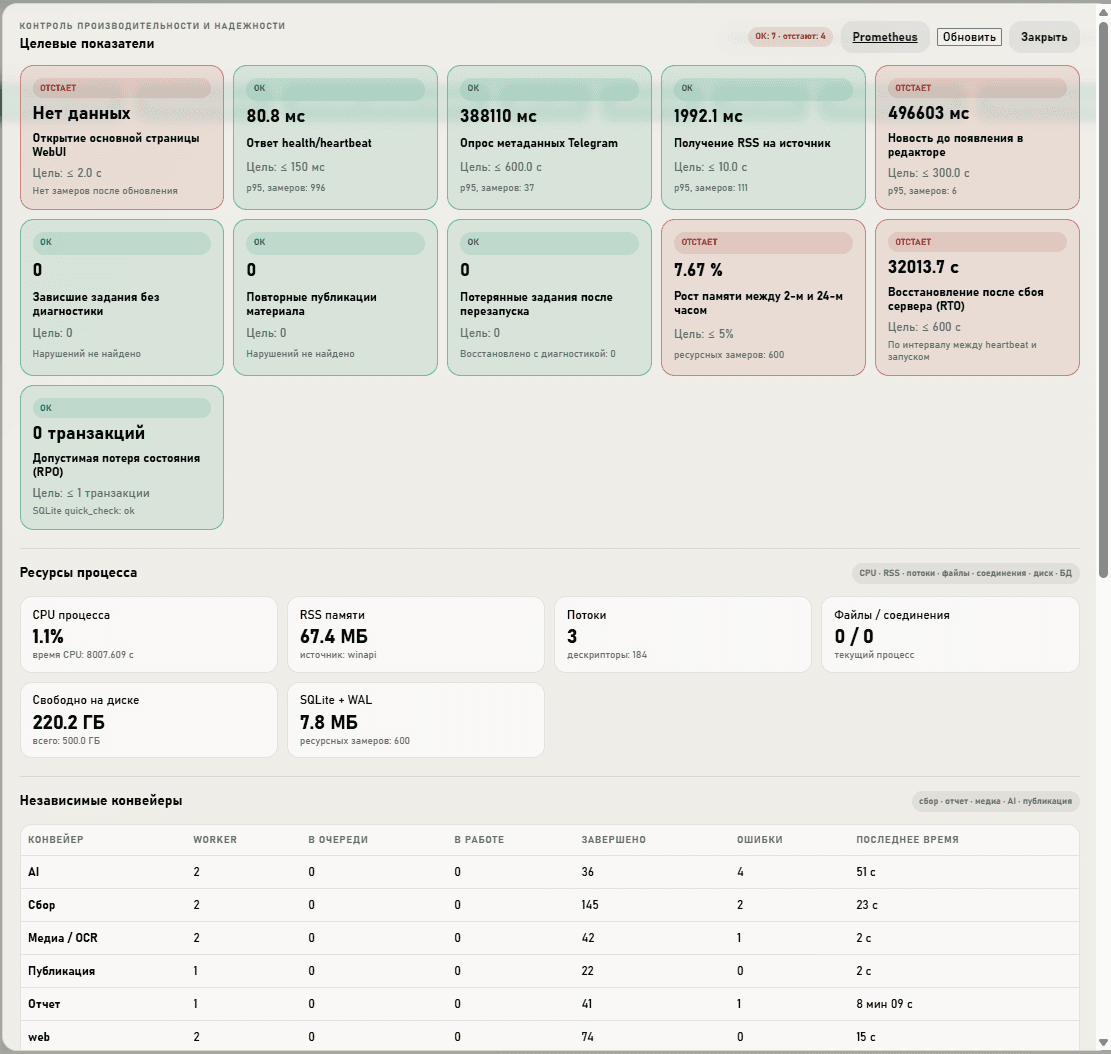The height and width of the screenshot is (1054, 1111).
Task: Click the 'SQLite + WAL' card label
Action: pos(336,700)
